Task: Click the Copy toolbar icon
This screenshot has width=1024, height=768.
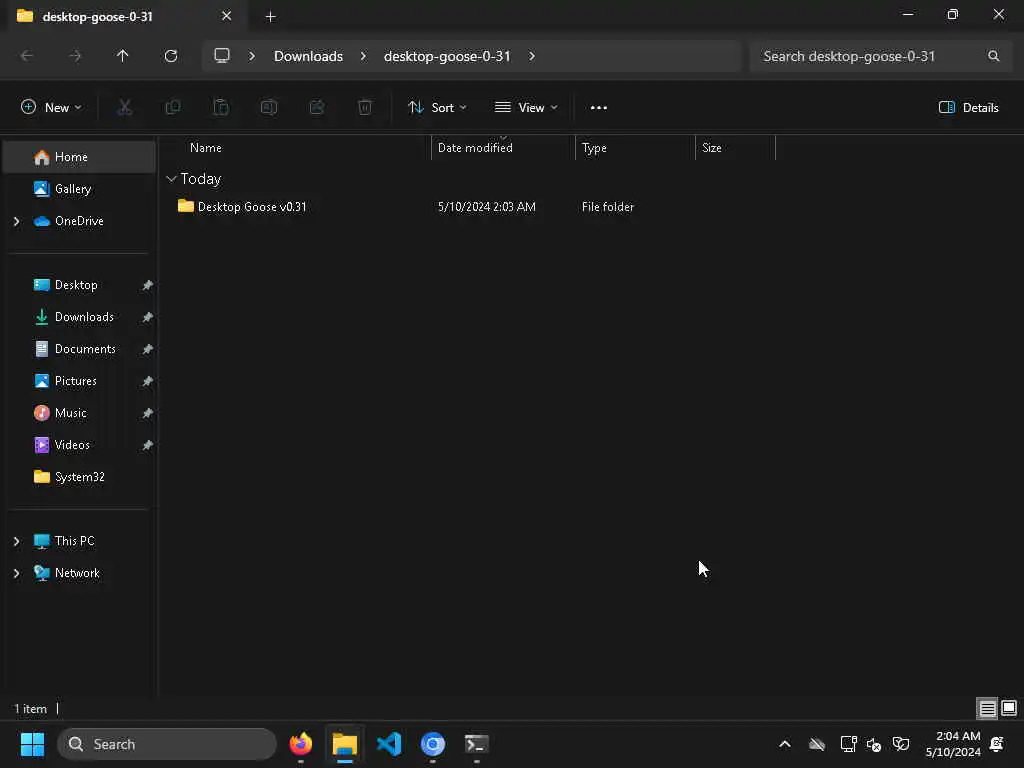Action: [x=172, y=107]
